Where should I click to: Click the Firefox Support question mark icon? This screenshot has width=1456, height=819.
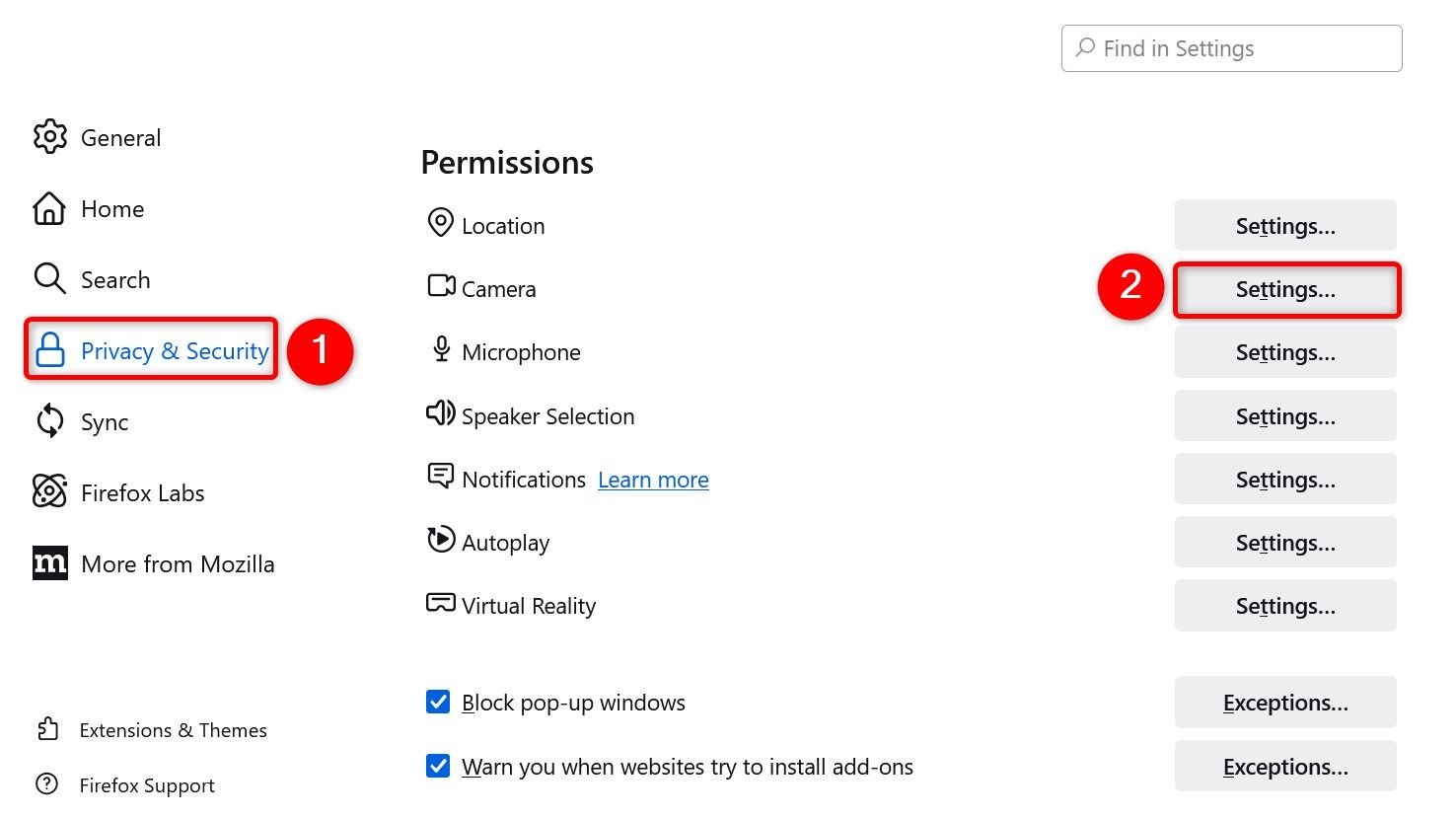46,784
